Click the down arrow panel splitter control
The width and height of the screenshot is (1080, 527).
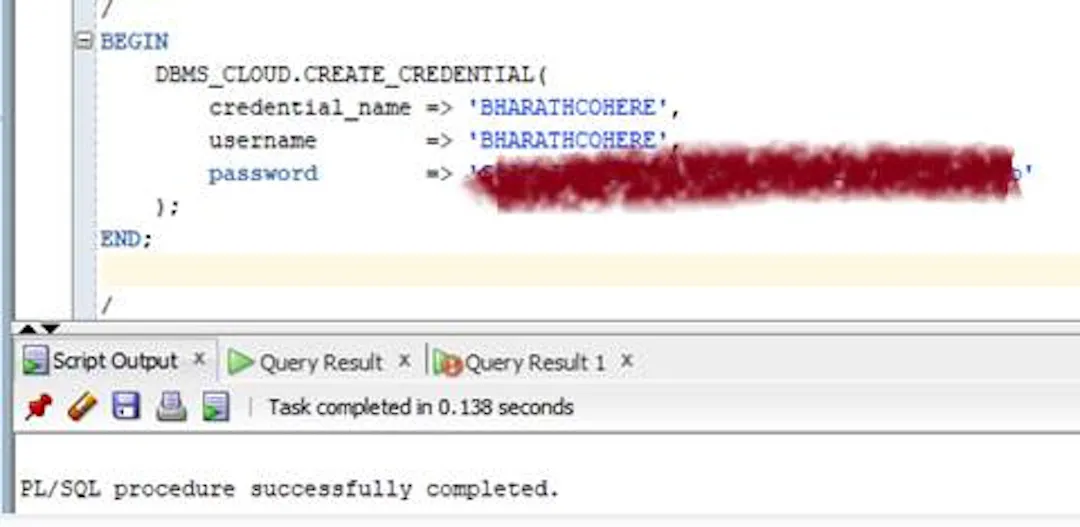pyautogui.click(x=50, y=329)
